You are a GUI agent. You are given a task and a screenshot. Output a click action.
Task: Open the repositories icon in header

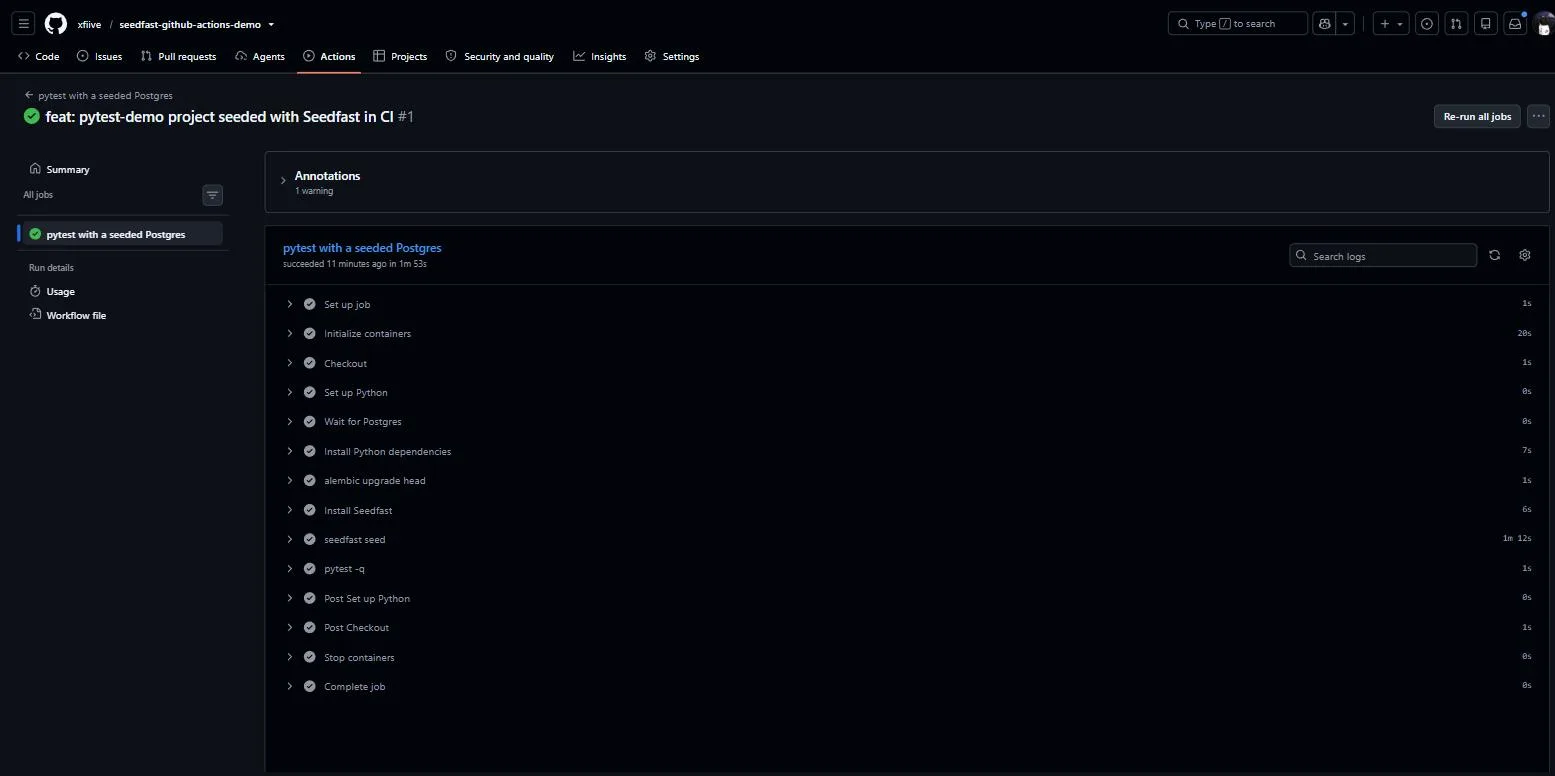pyautogui.click(x=1486, y=24)
